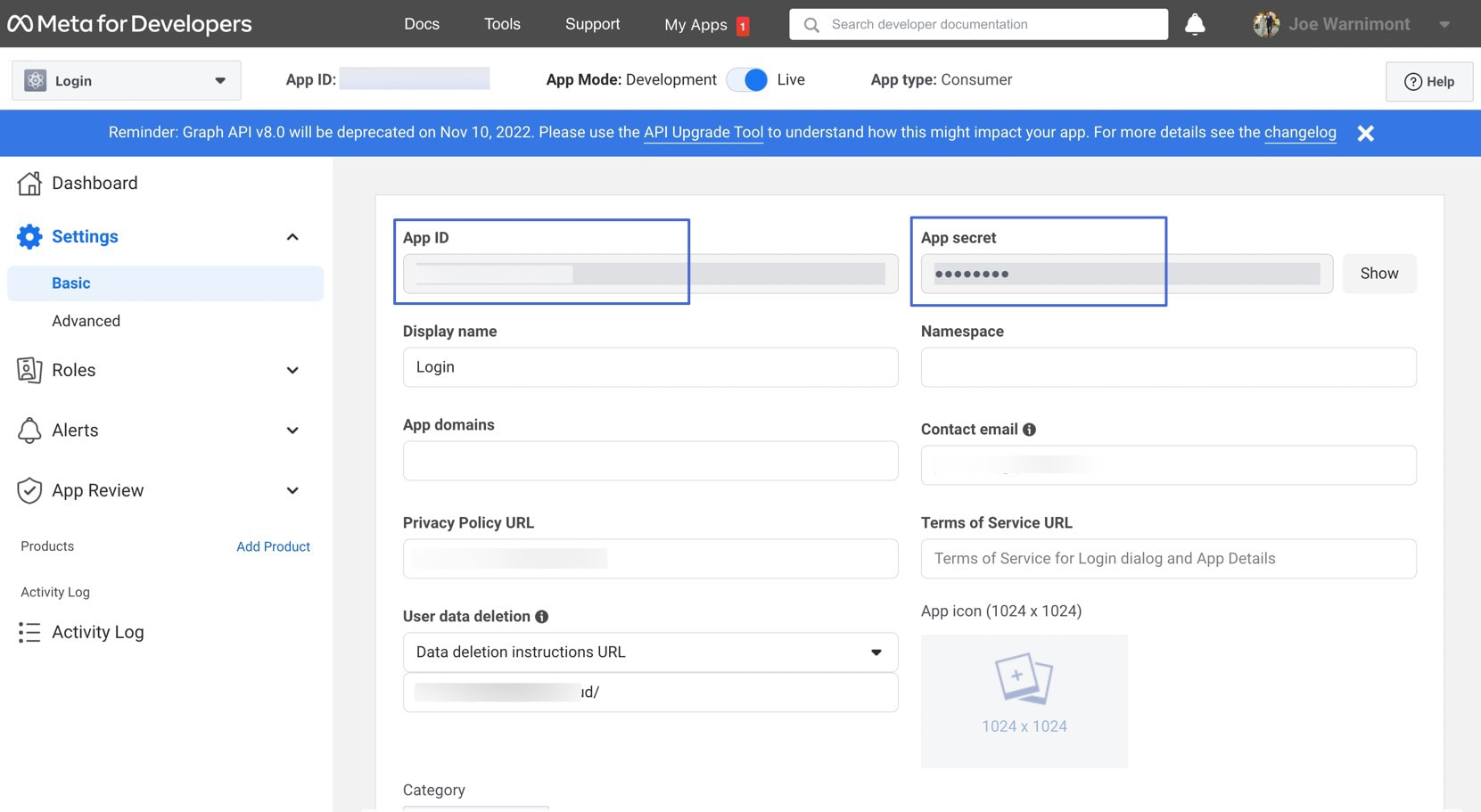Click the User data deletion info icon

pos(542,616)
